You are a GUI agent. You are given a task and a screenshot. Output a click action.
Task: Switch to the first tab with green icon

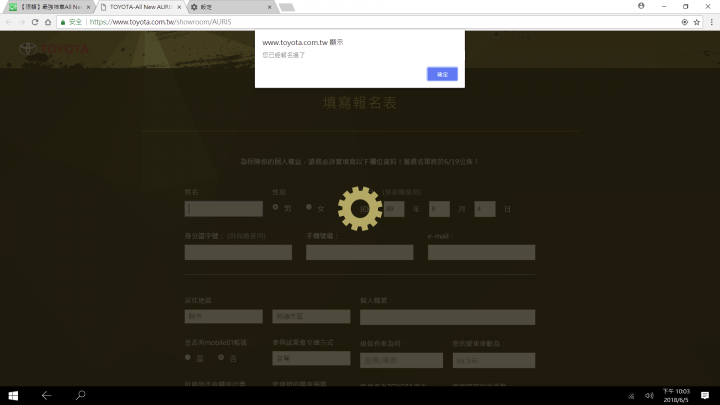(x=50, y=7)
